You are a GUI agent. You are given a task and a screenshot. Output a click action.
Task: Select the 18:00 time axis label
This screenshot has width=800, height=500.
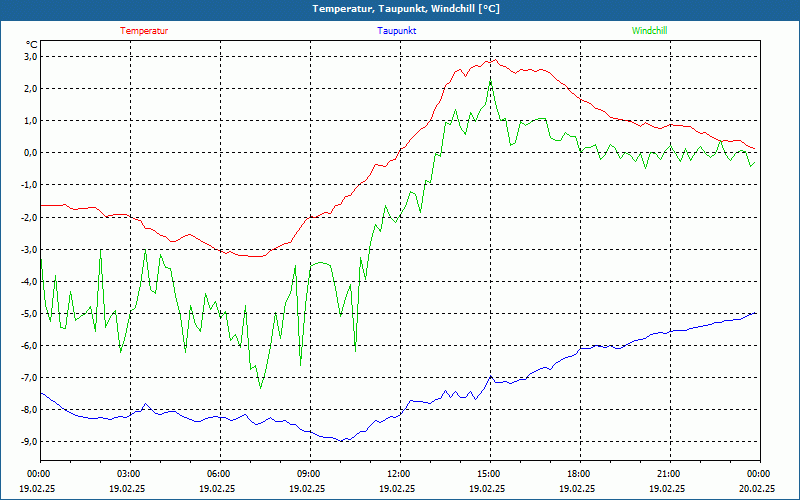coord(579,473)
